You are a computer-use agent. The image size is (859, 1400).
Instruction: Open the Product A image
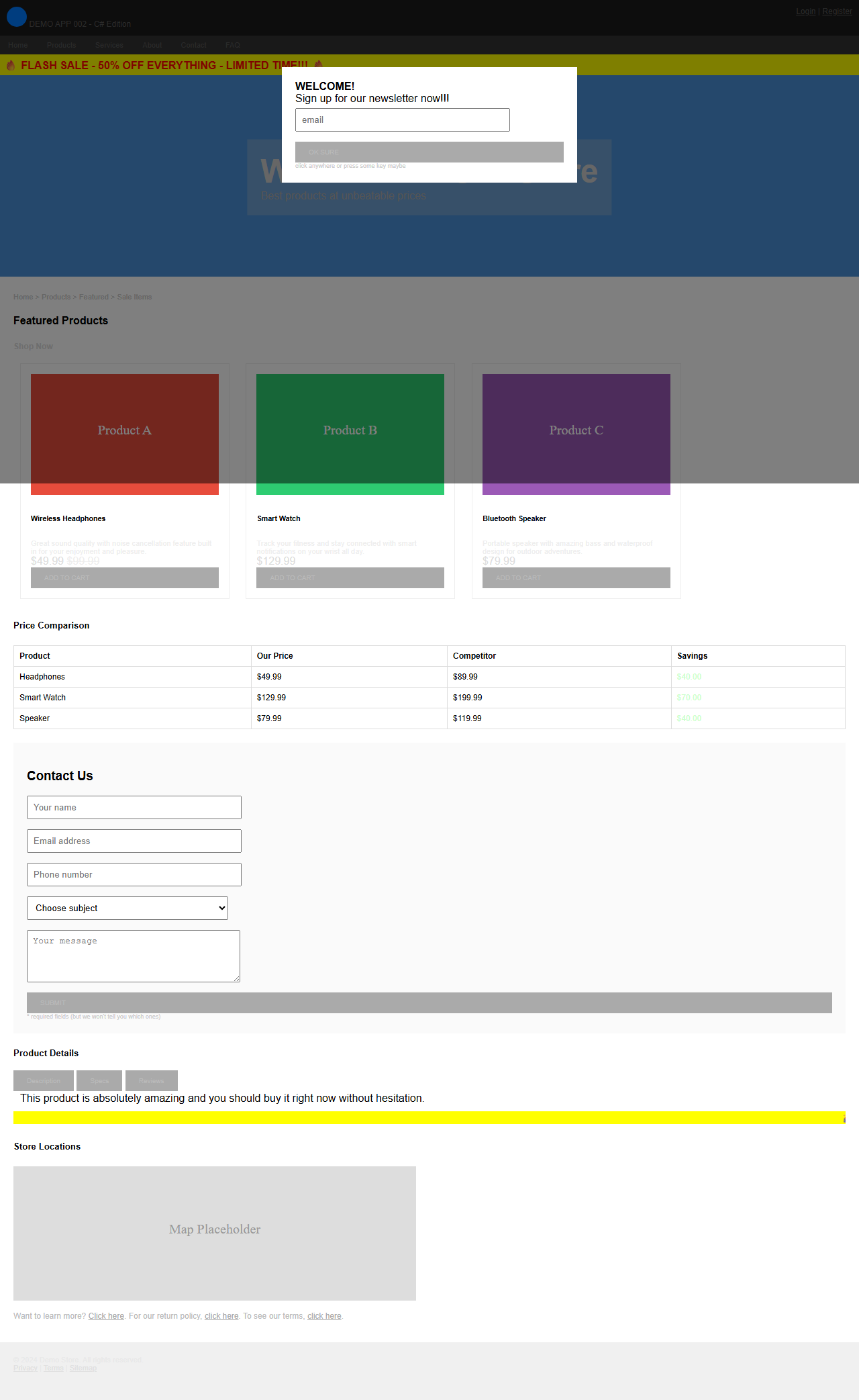click(x=125, y=434)
